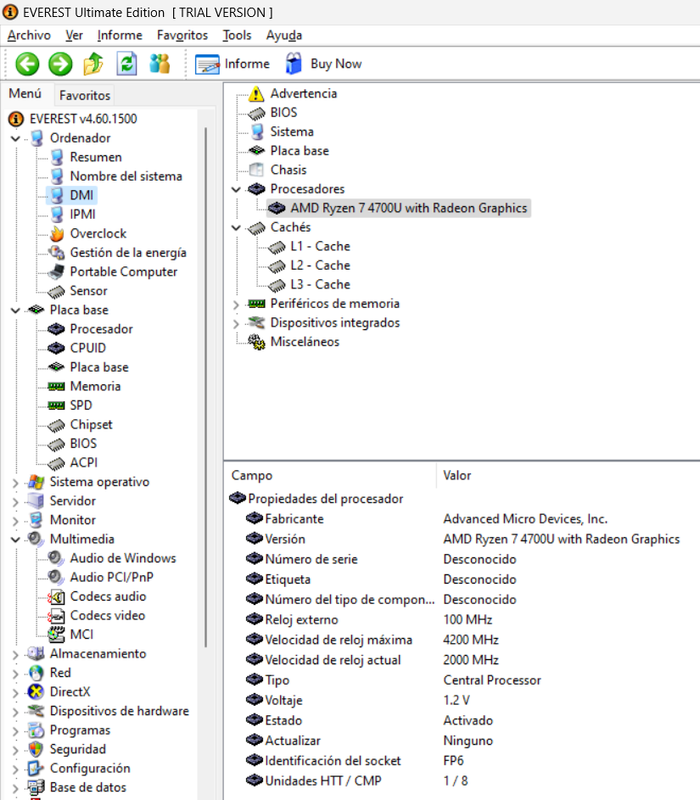Screen dimensions: 700x800
Task: Click the Red network globe icon
Action: coord(36,673)
